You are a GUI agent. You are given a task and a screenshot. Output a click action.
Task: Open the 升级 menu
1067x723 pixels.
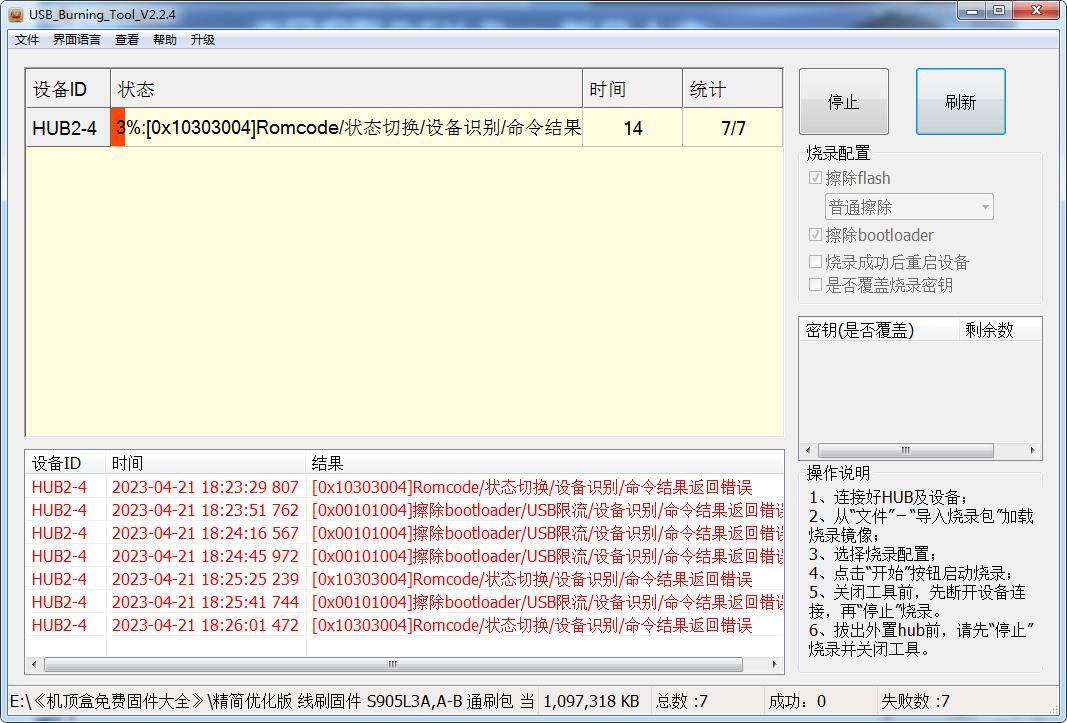pos(203,39)
